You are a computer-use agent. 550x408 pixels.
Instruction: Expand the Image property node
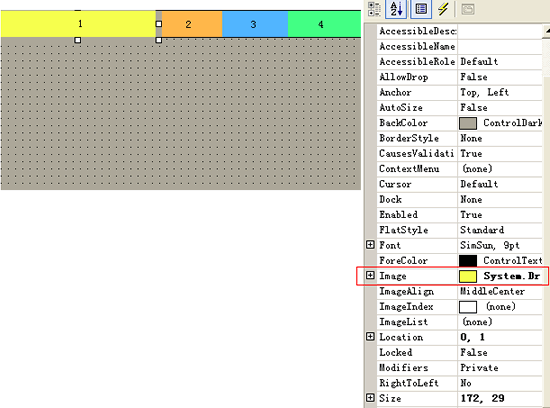pyautogui.click(x=370, y=275)
